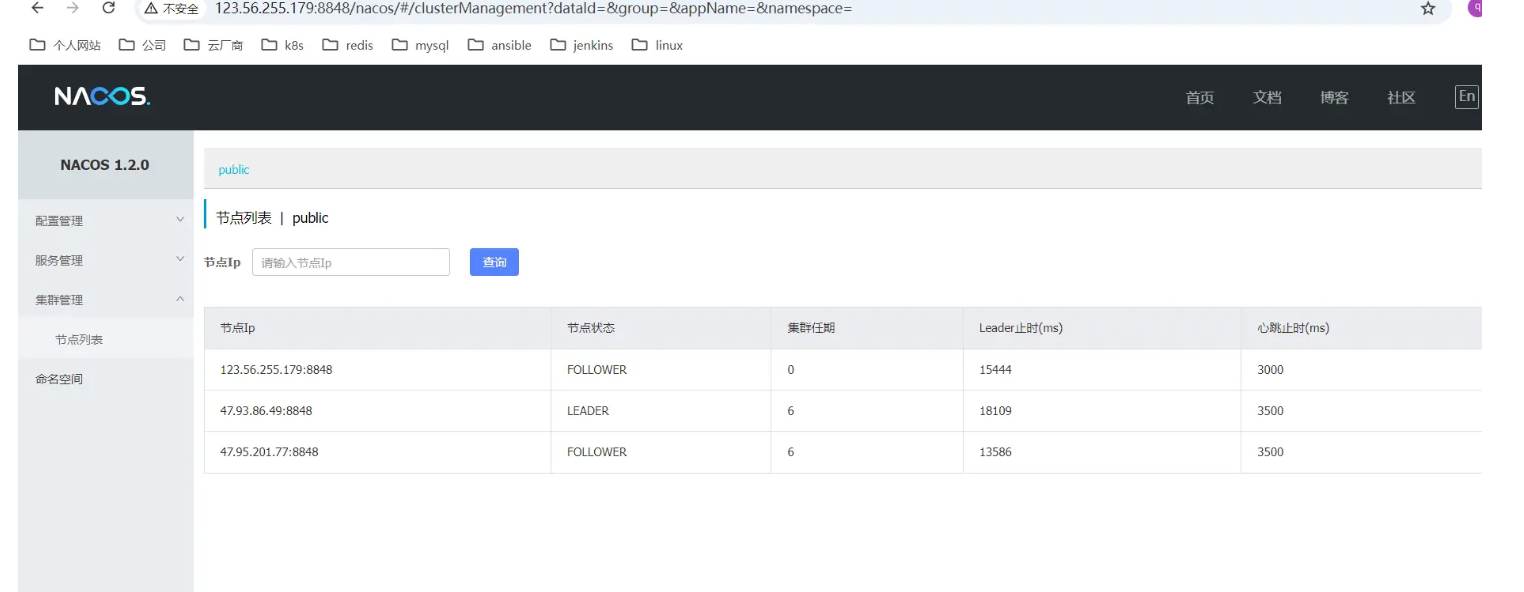Click the 查询 button
This screenshot has height=592, width=1524.
tap(494, 262)
